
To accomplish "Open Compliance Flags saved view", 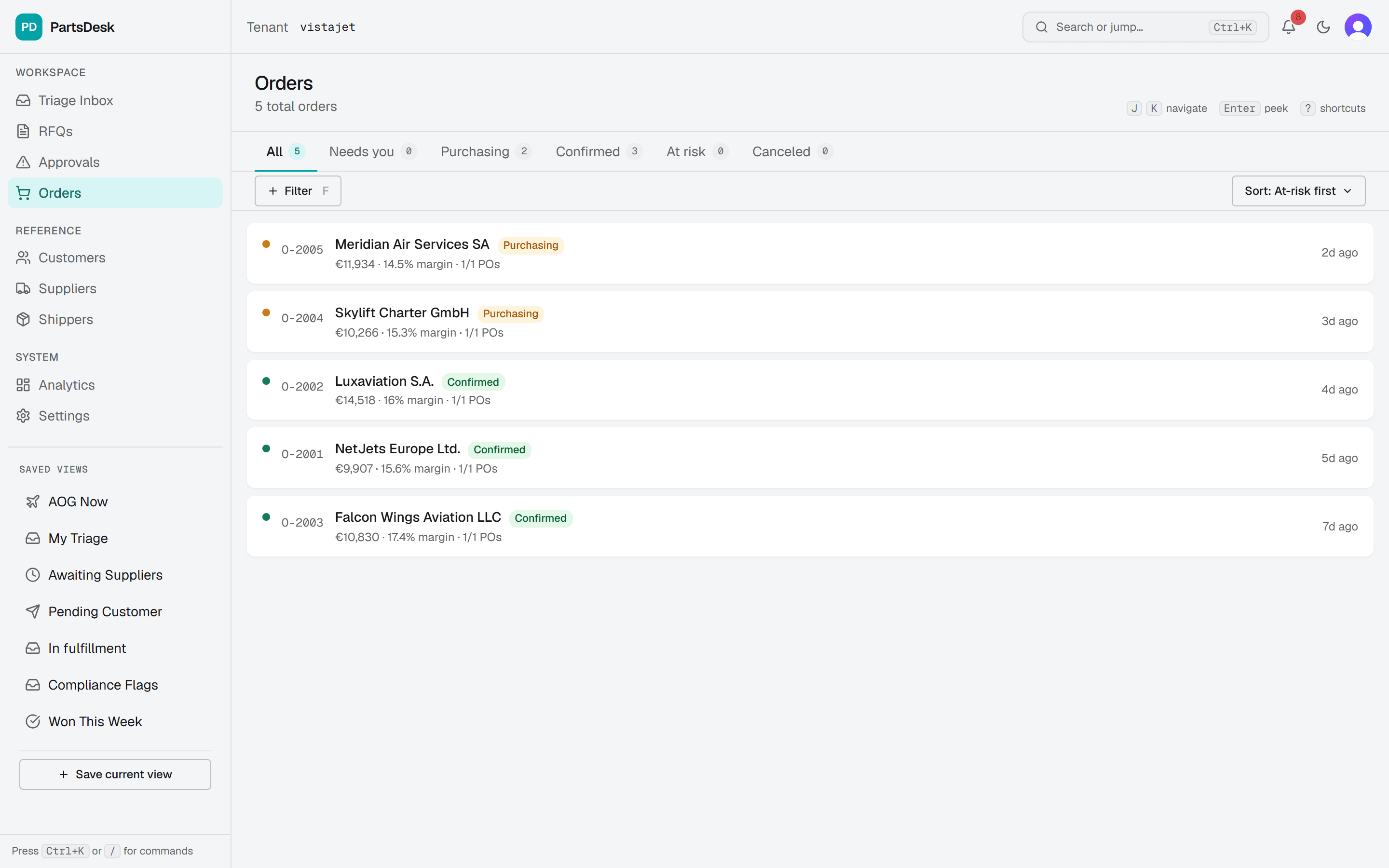I will pyautogui.click(x=115, y=685).
